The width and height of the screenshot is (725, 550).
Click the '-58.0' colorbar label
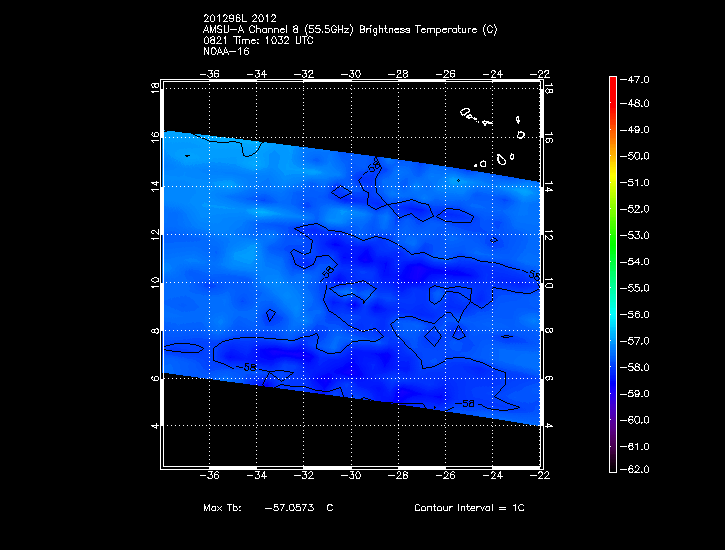pyautogui.click(x=634, y=367)
